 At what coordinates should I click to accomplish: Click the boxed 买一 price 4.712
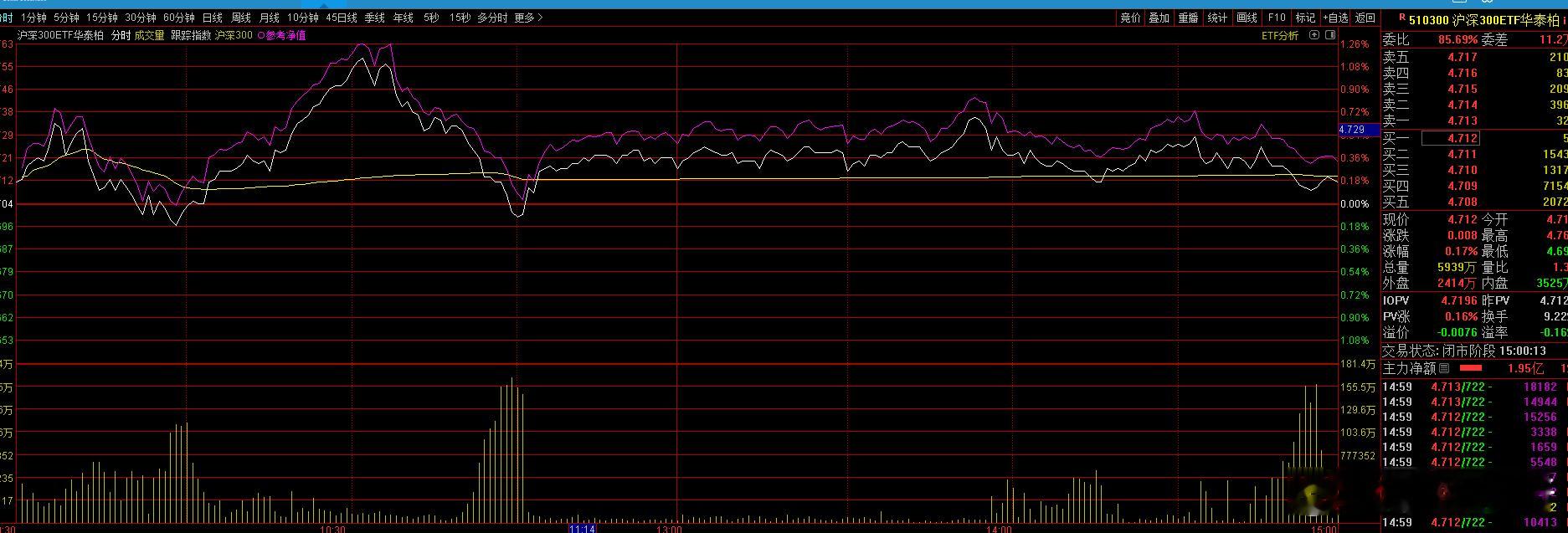pos(1450,138)
